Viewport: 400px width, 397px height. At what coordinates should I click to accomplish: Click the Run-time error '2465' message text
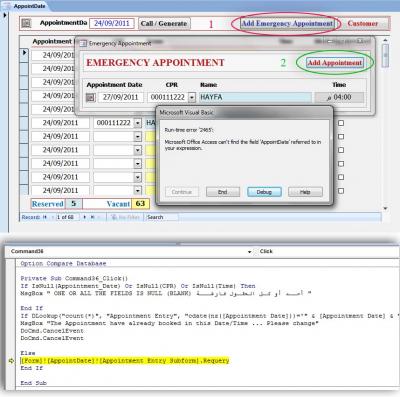point(189,130)
